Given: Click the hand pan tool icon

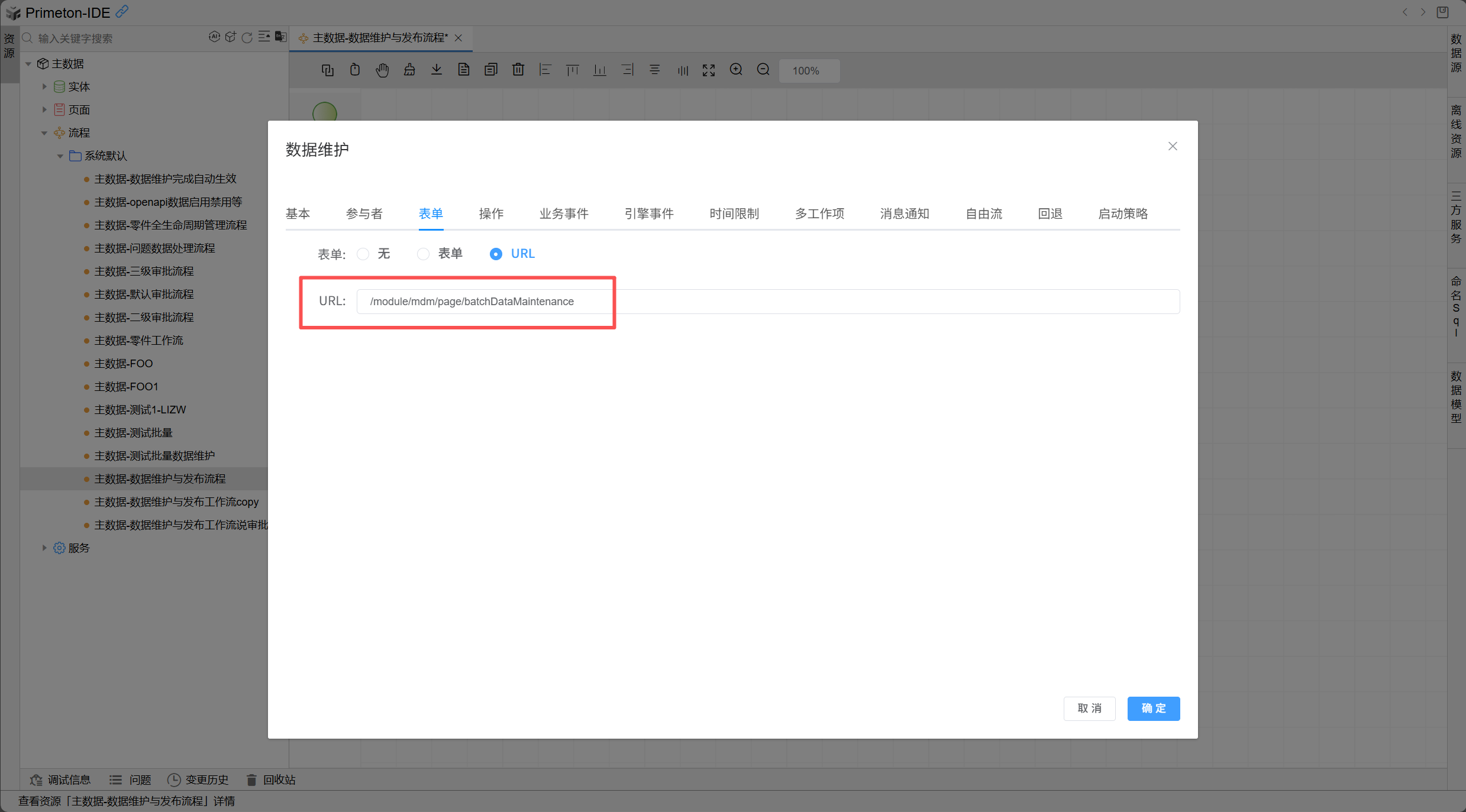Looking at the screenshot, I should click(x=382, y=70).
